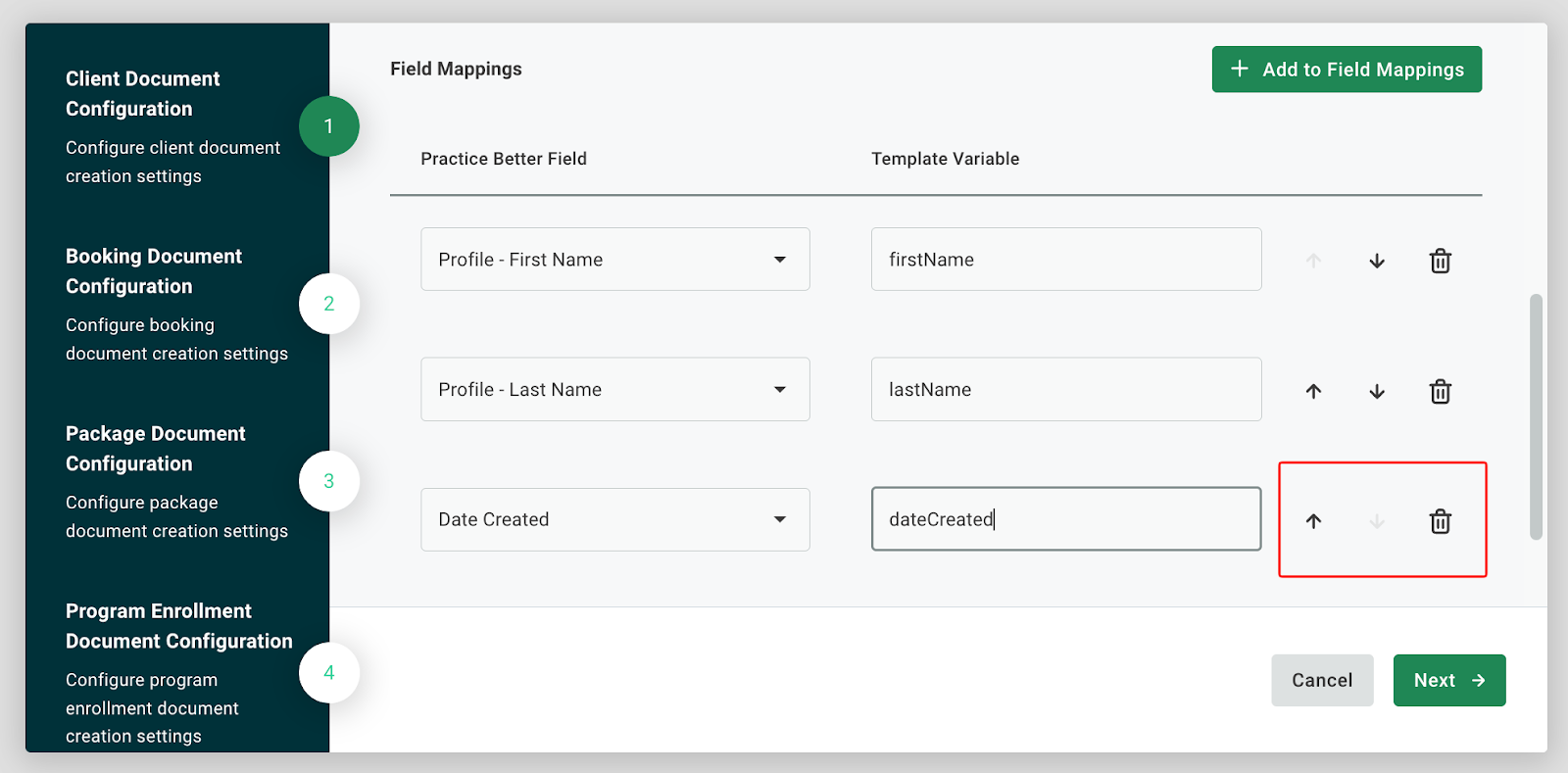The height and width of the screenshot is (773, 1568).
Task: Expand the Profile - Last Name dropdown
Action: click(614, 390)
